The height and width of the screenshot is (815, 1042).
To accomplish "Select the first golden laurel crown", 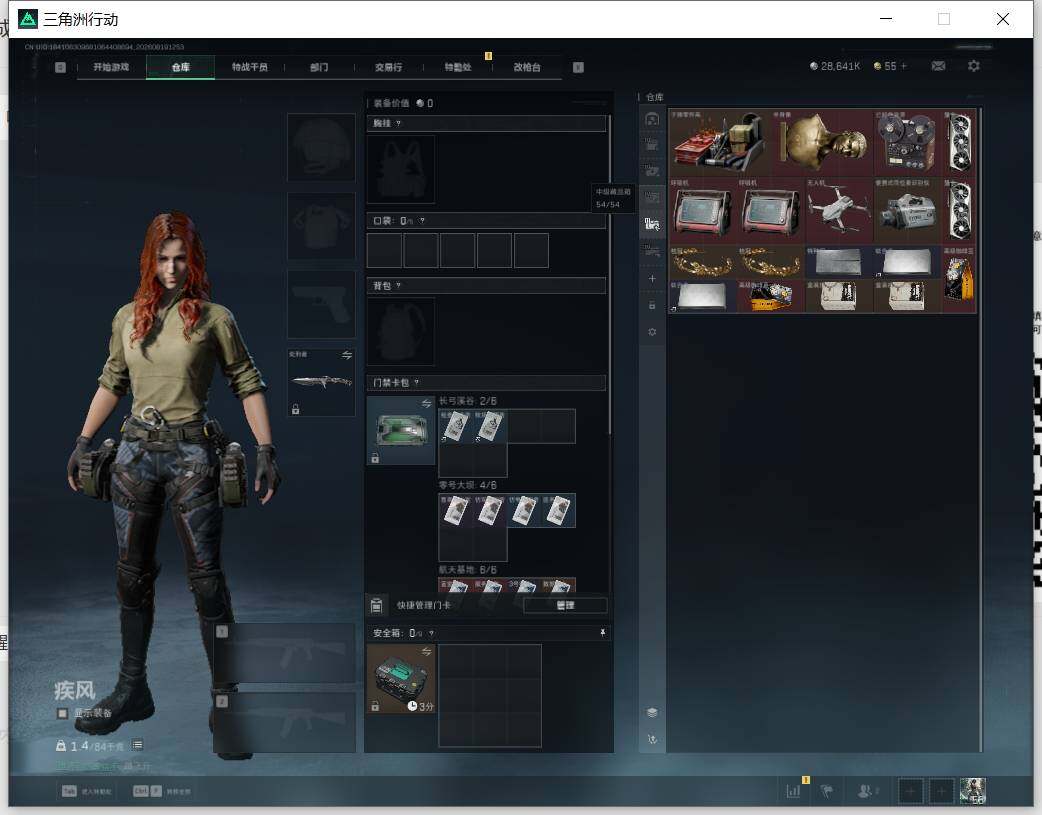I will pyautogui.click(x=703, y=261).
